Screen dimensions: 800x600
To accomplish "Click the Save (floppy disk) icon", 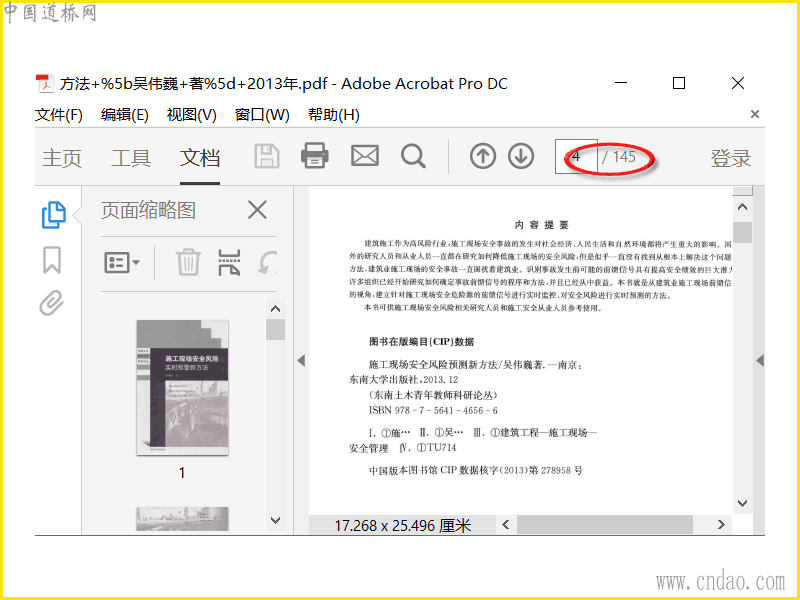I will pyautogui.click(x=267, y=156).
